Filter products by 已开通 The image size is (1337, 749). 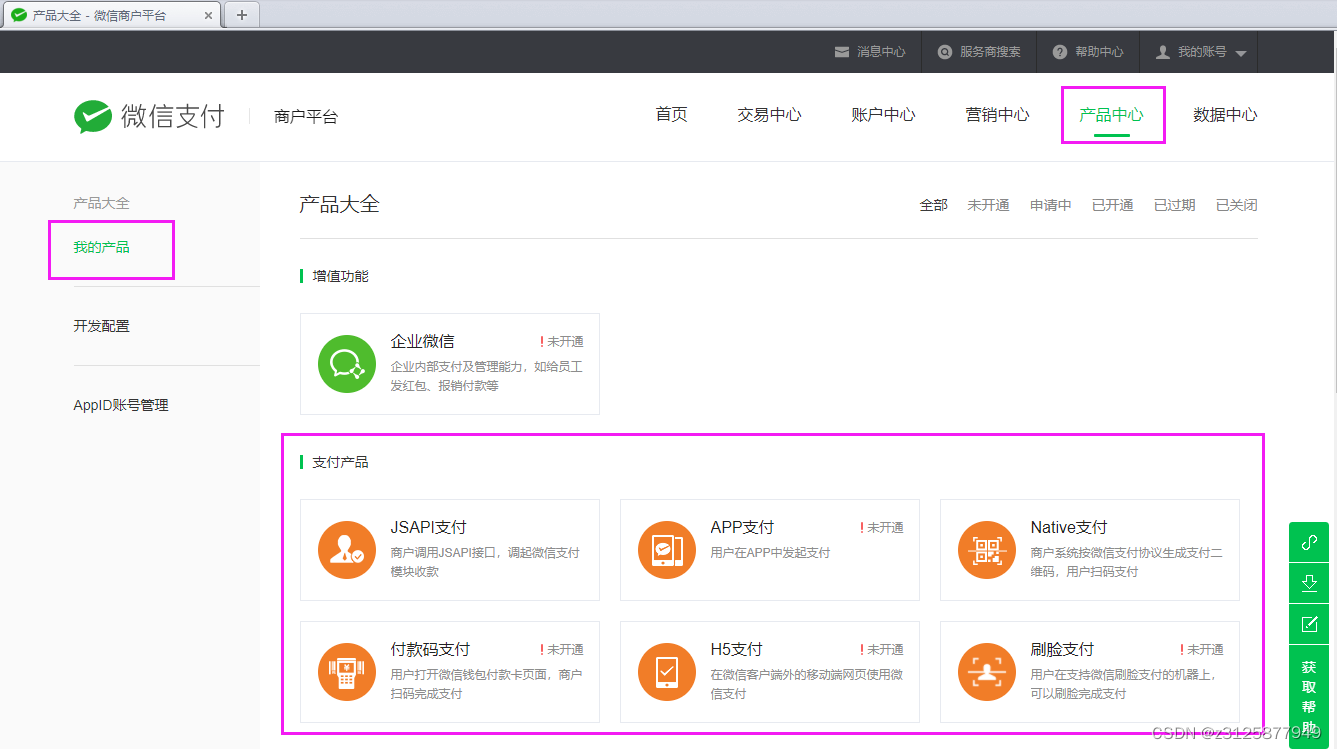pyautogui.click(x=1112, y=205)
